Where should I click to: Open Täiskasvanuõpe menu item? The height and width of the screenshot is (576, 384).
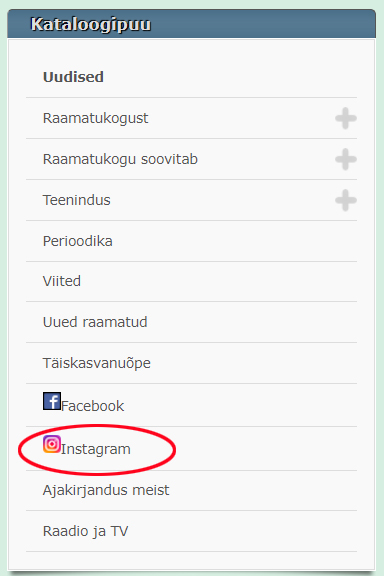click(97, 363)
